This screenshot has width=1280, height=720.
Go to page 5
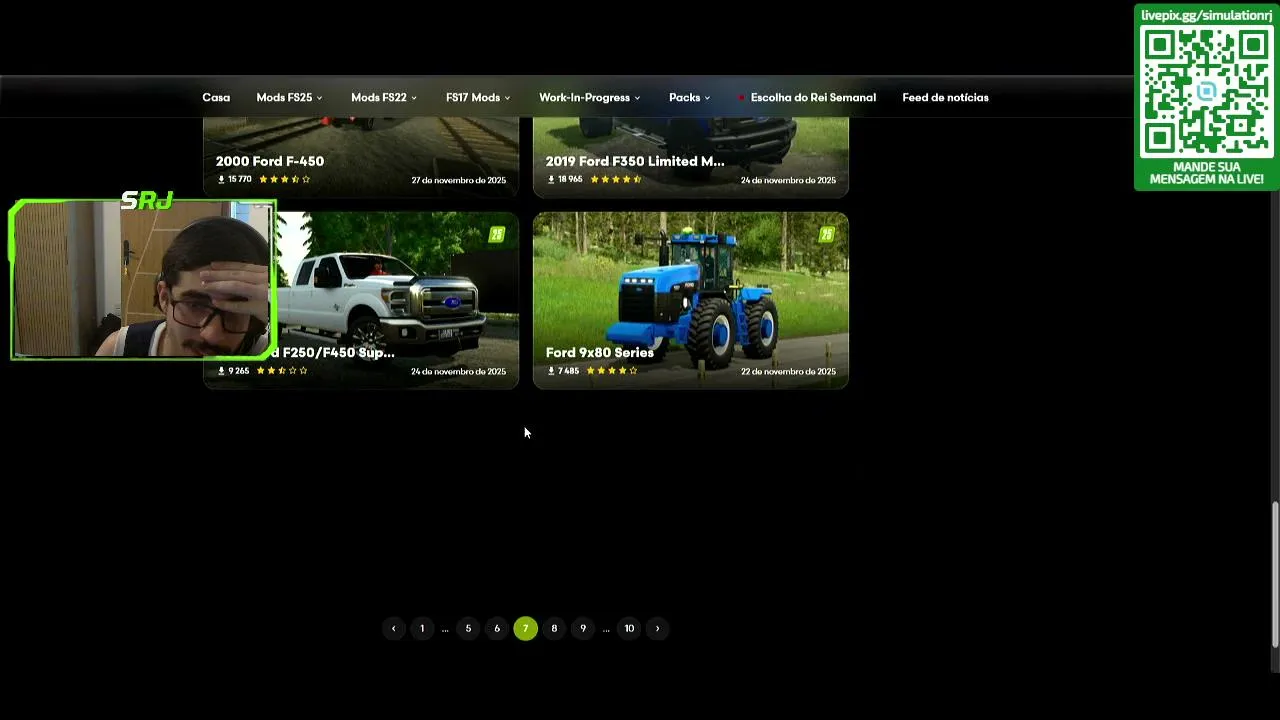[468, 628]
